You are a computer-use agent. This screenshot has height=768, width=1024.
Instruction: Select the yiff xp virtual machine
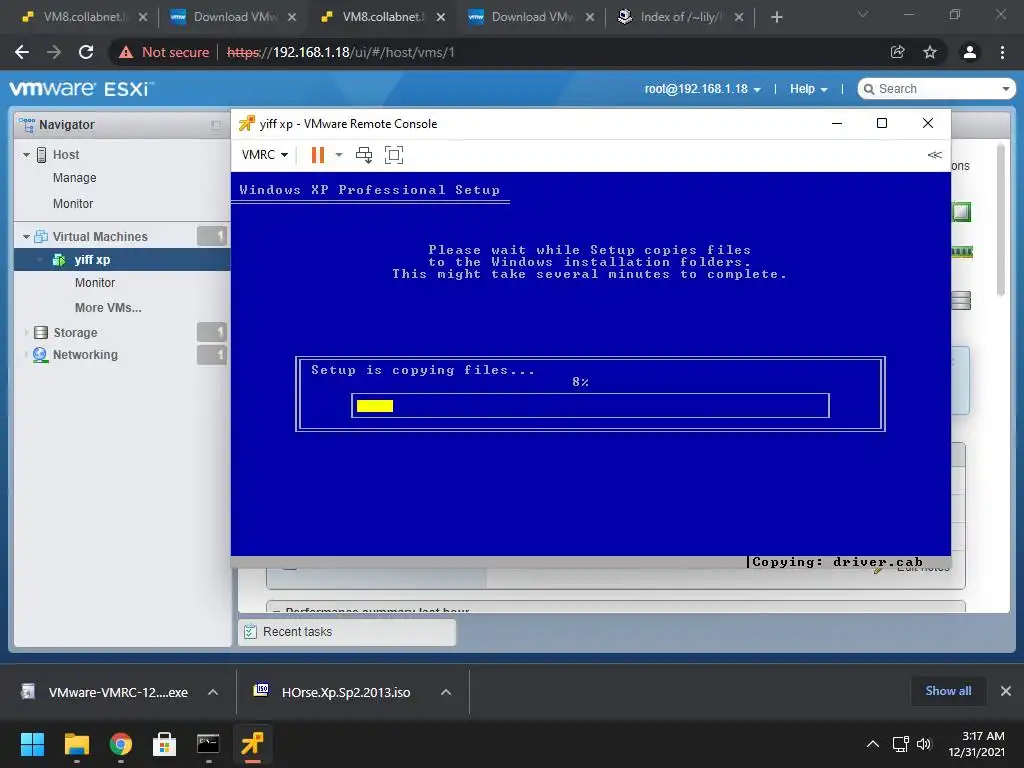(92, 259)
